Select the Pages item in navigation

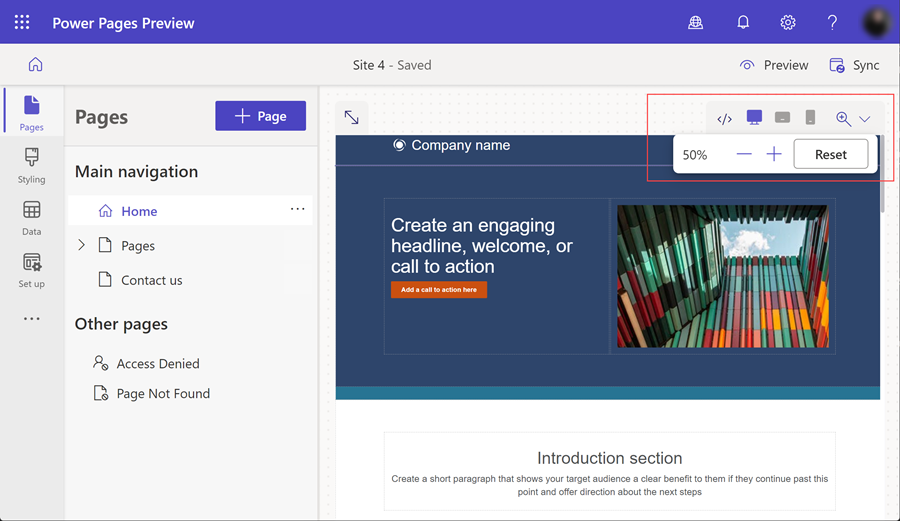pyautogui.click(x=138, y=246)
